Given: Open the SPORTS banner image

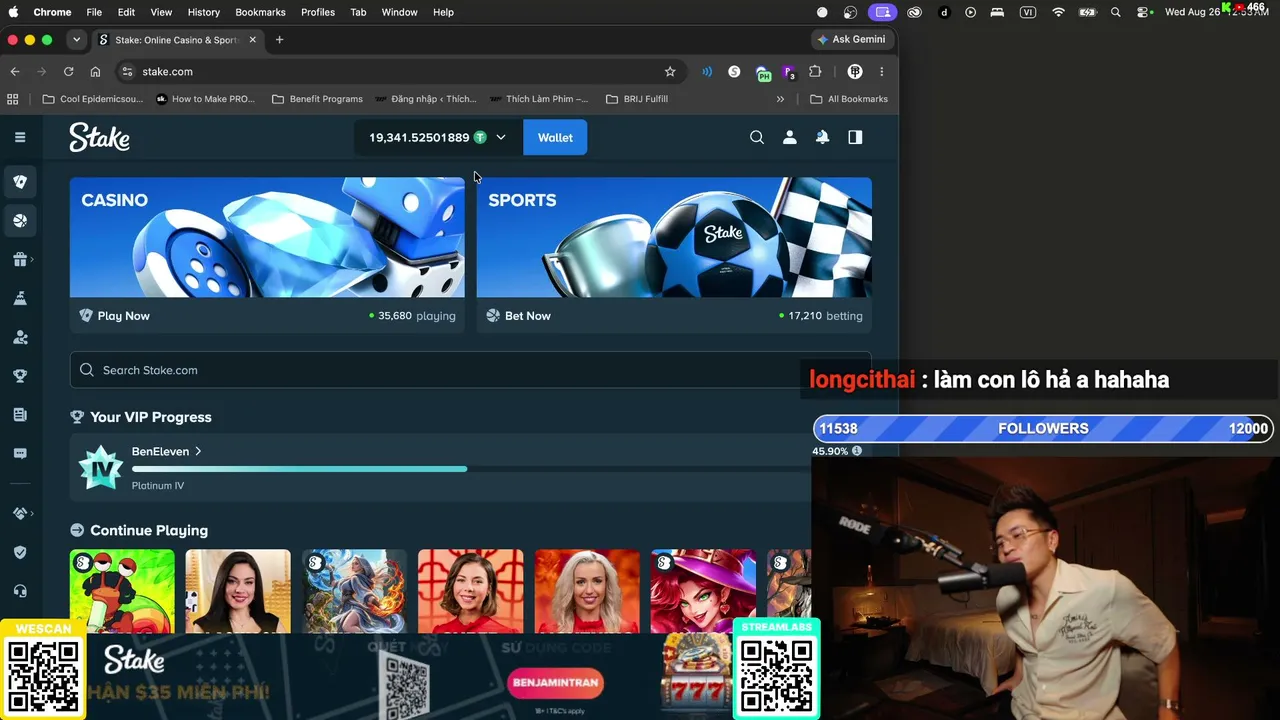Looking at the screenshot, I should click(x=674, y=237).
